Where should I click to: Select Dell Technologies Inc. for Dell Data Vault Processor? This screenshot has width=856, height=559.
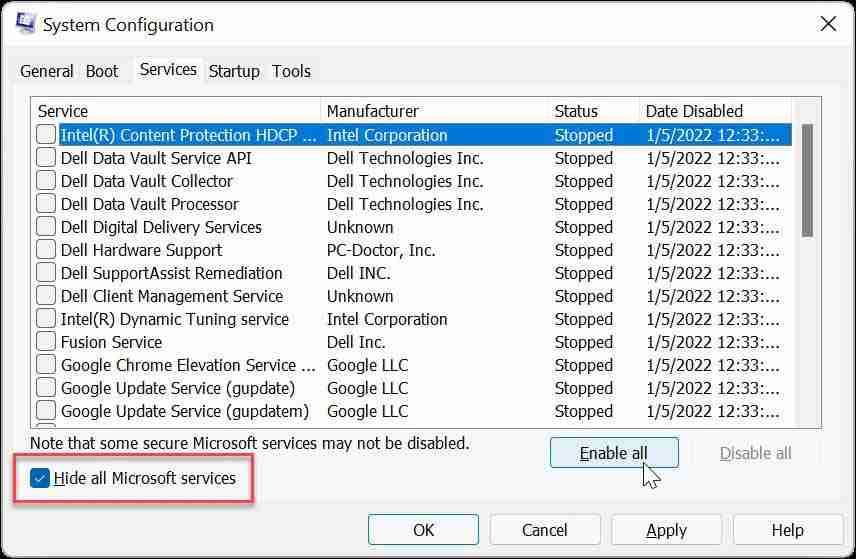point(405,204)
